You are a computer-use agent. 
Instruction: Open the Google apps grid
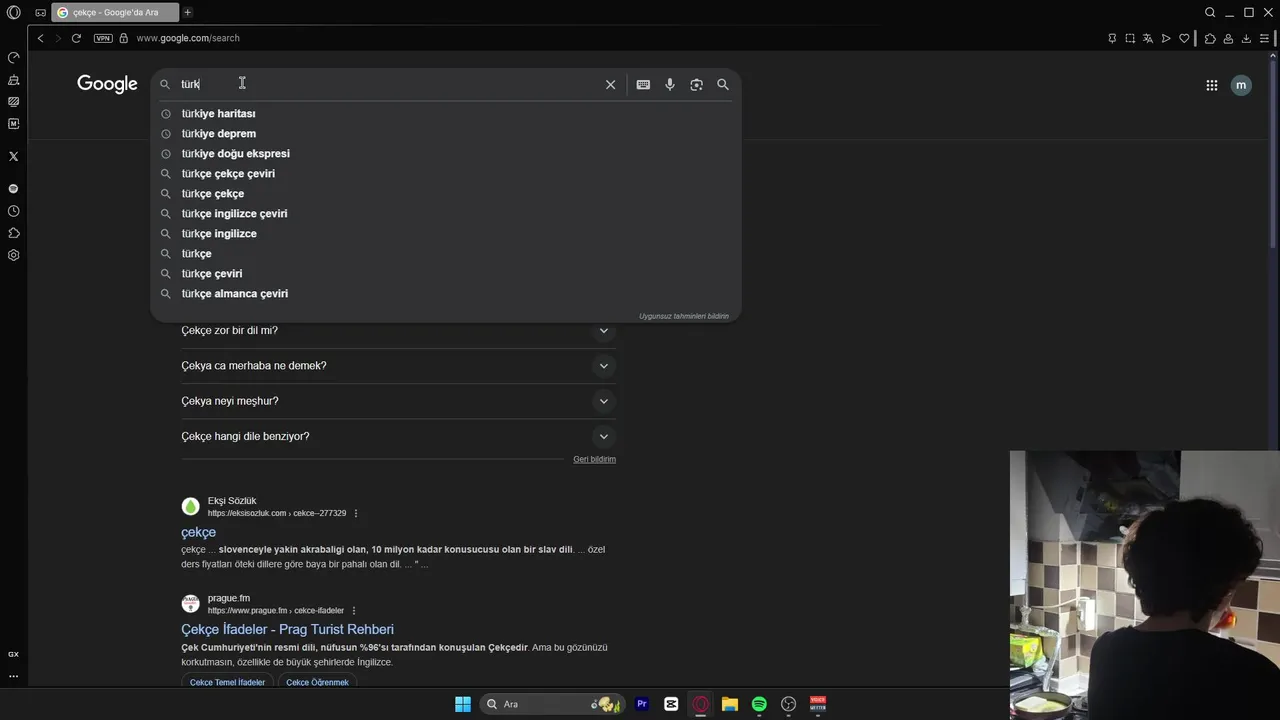[x=1211, y=85]
